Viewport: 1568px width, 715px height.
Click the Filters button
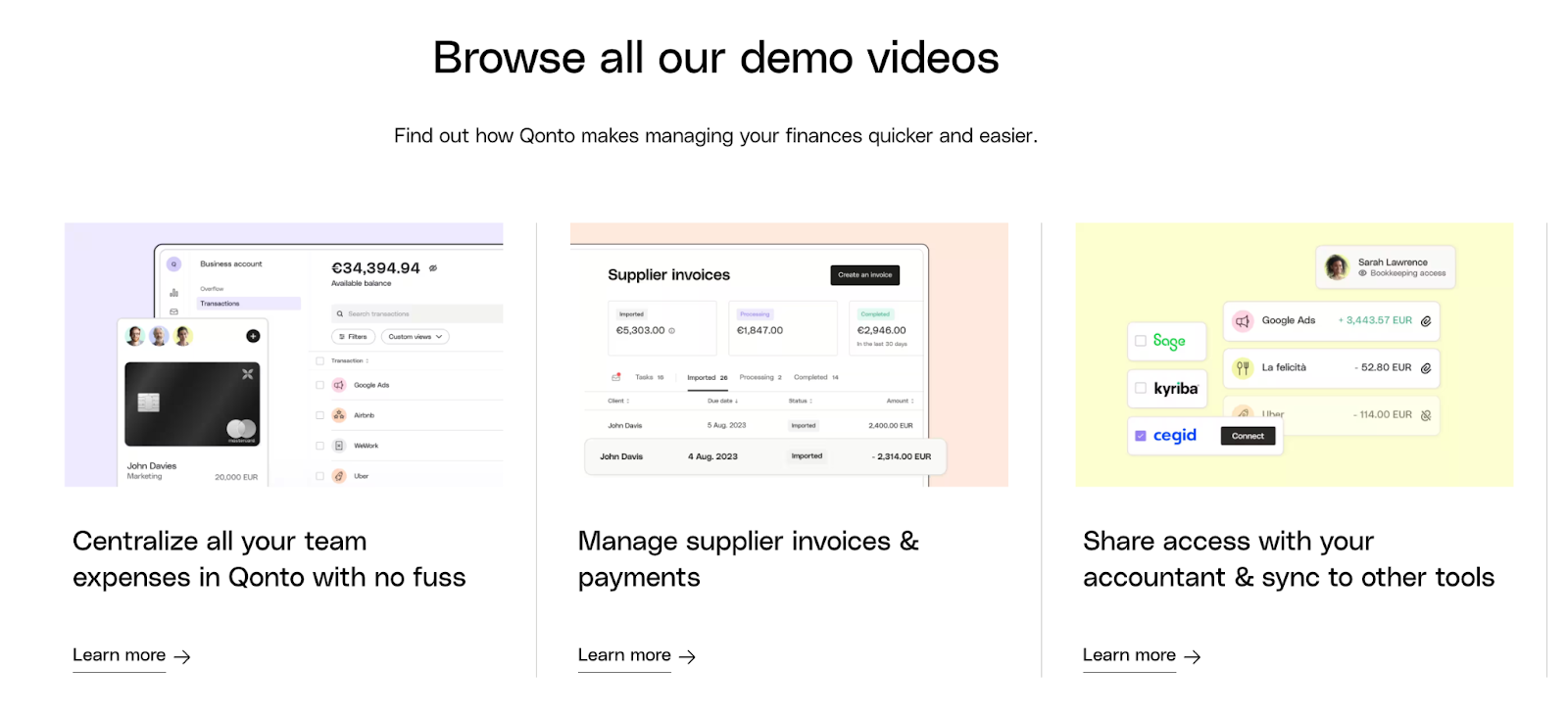353,337
